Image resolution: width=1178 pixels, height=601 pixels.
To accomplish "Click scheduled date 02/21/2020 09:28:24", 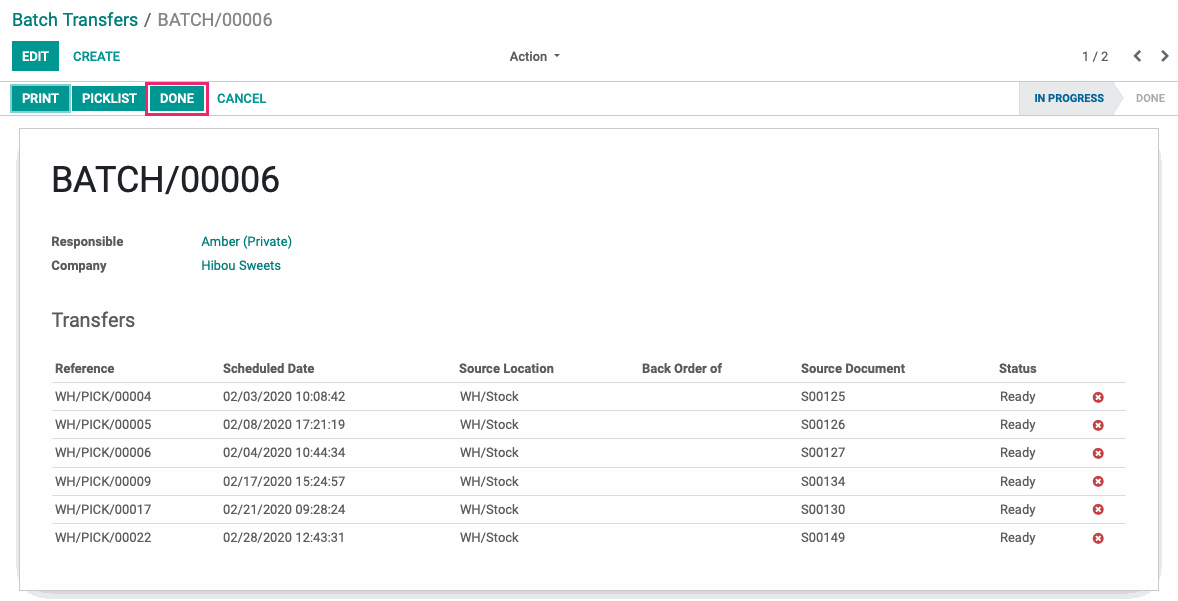I will pos(284,509).
